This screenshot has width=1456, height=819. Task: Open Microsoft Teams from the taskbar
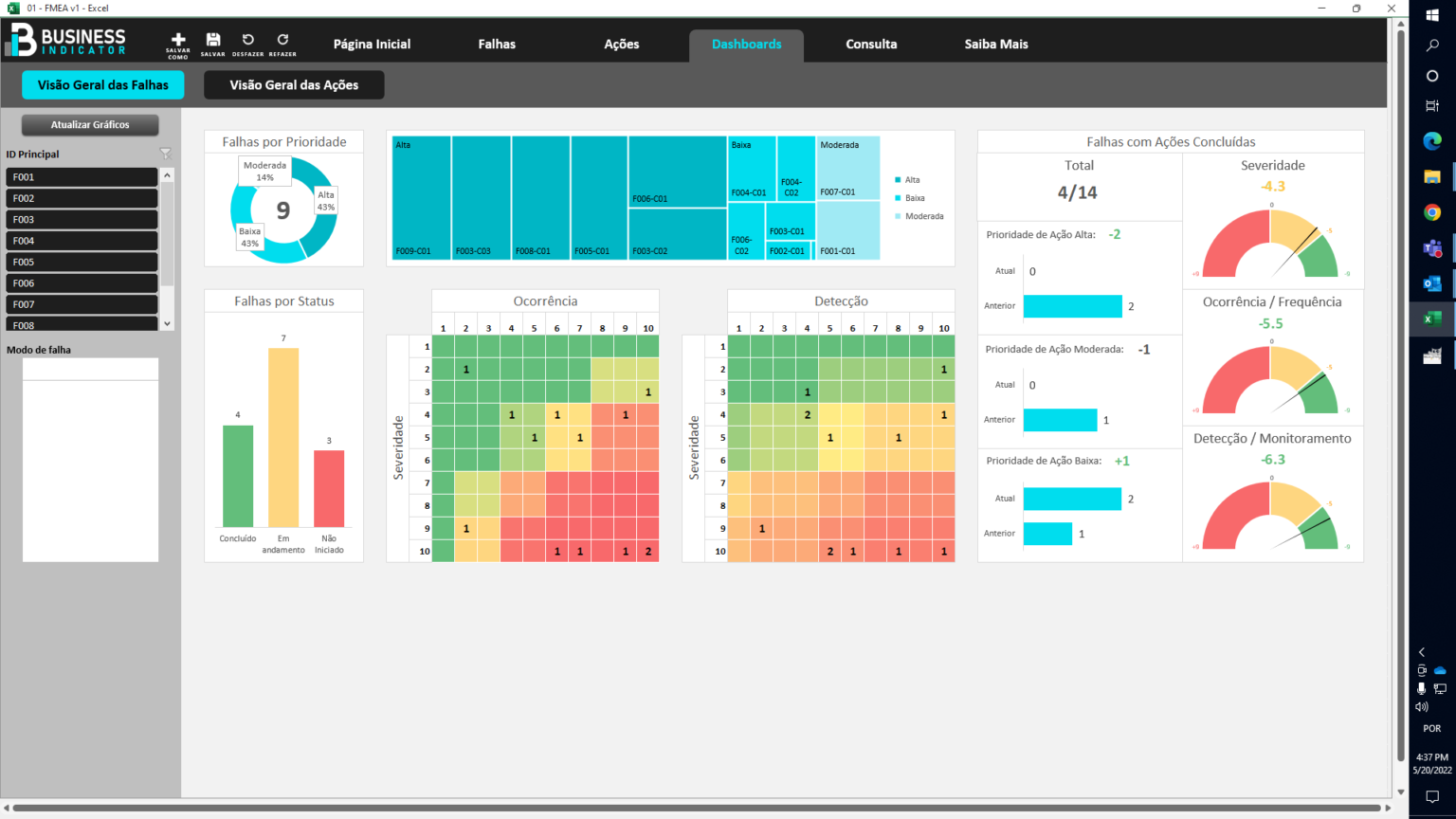tap(1432, 248)
